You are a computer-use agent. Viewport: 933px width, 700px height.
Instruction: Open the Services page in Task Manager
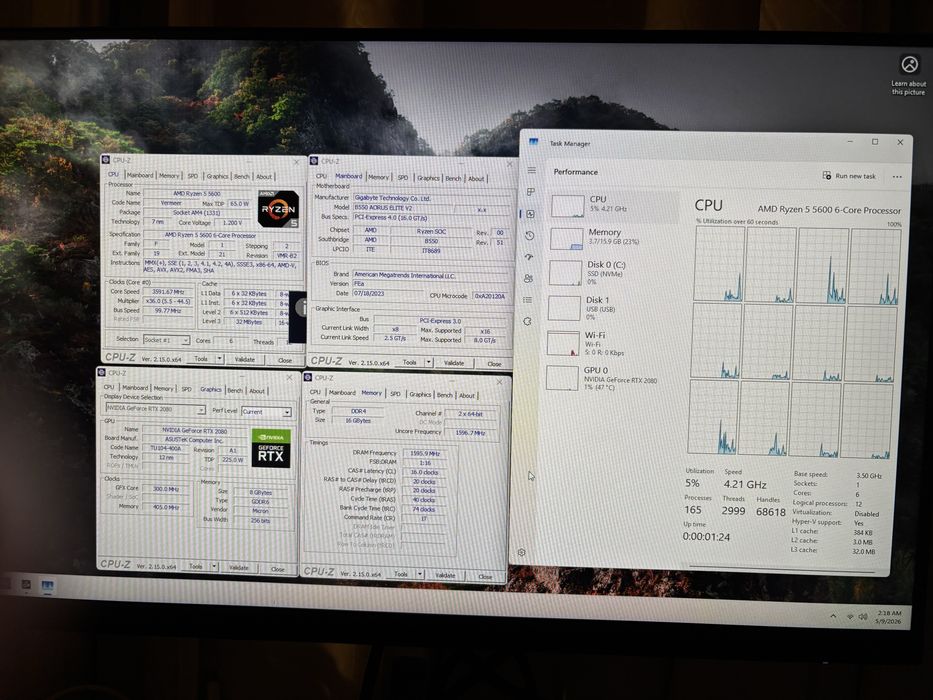(527, 321)
